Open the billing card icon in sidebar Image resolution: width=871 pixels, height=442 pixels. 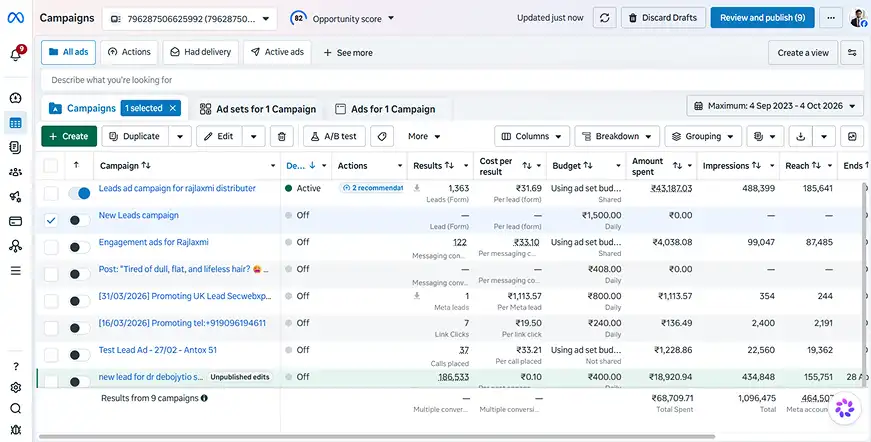[16, 221]
